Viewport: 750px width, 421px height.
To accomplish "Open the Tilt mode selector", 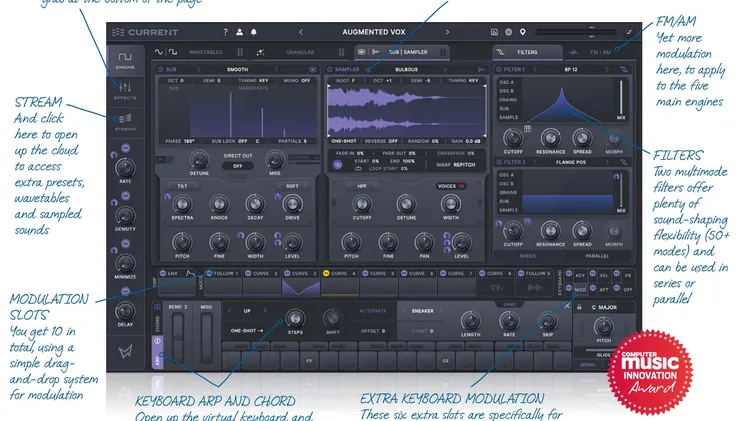I will [x=183, y=186].
